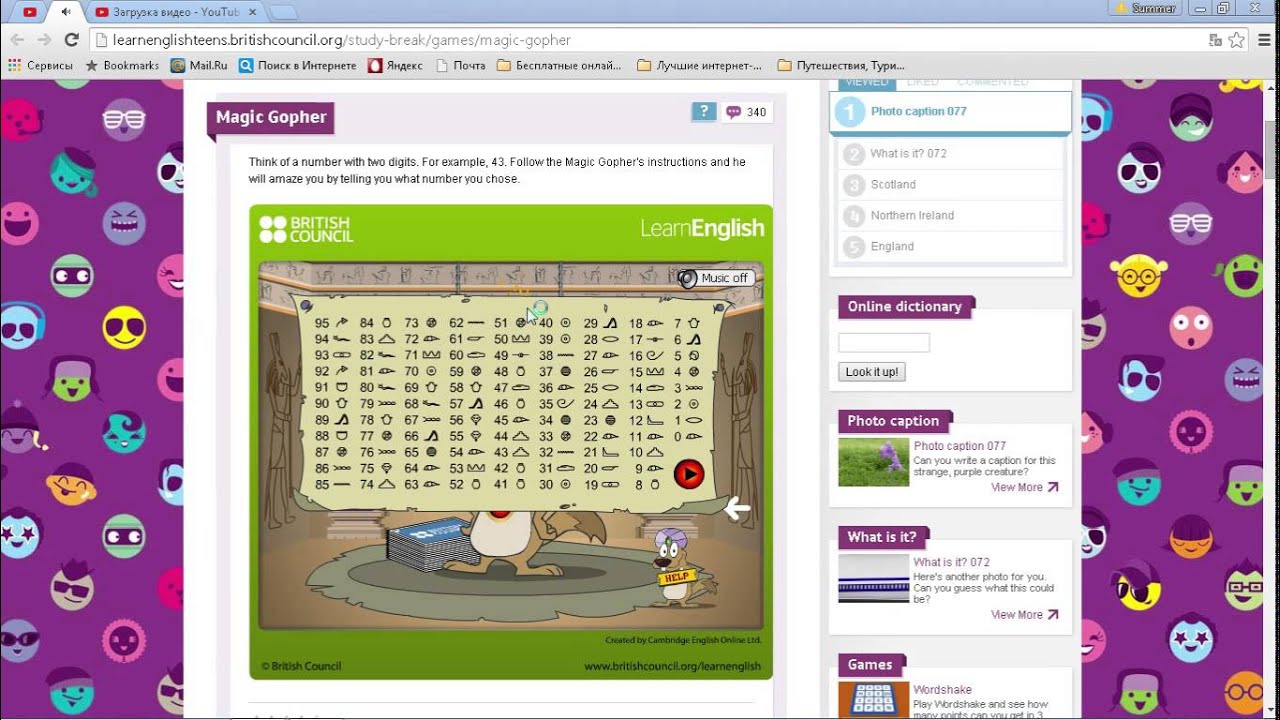Open the Summer profile button
The height and width of the screenshot is (720, 1280).
[x=1146, y=8]
